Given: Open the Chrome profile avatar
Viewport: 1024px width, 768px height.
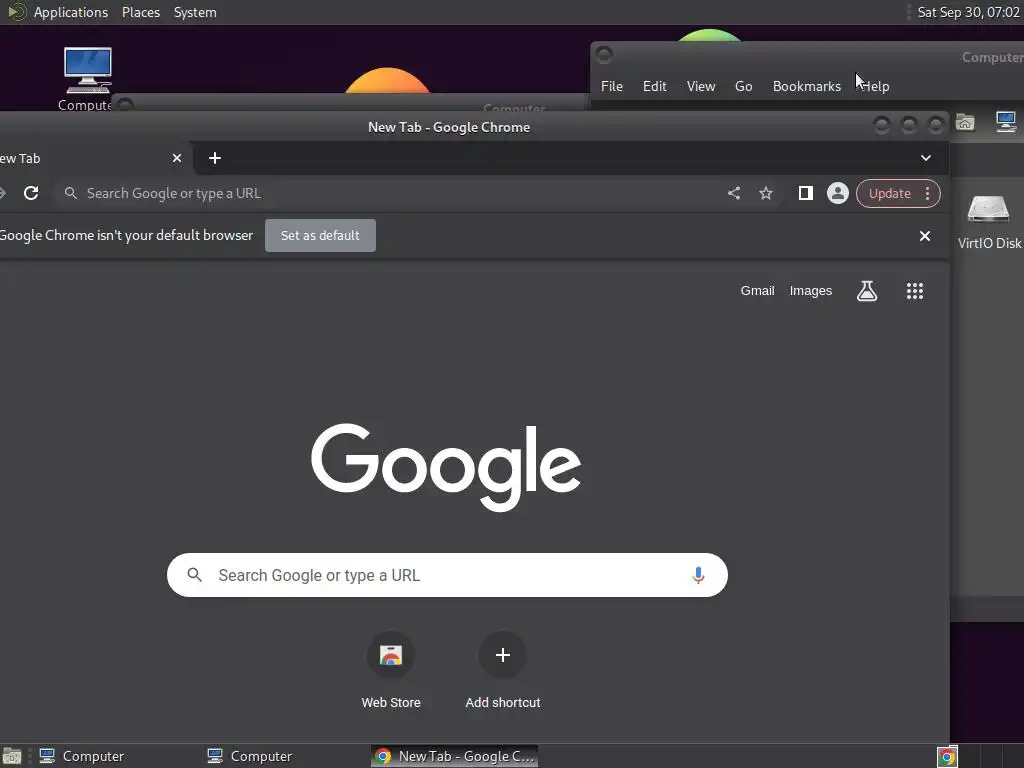Looking at the screenshot, I should pyautogui.click(x=838, y=193).
